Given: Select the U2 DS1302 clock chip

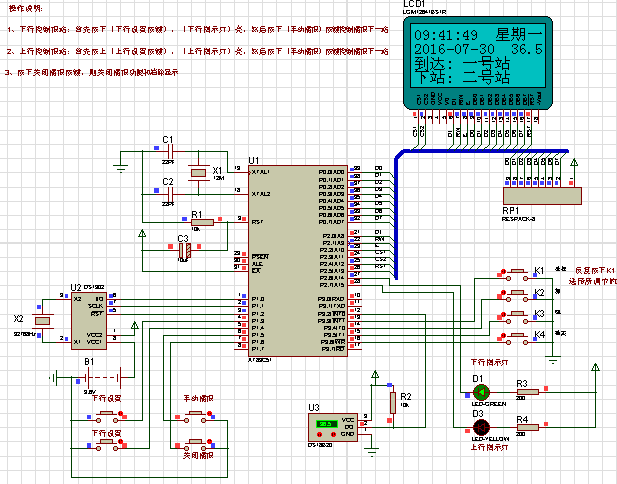Looking at the screenshot, I should pyautogui.click(x=89, y=321).
